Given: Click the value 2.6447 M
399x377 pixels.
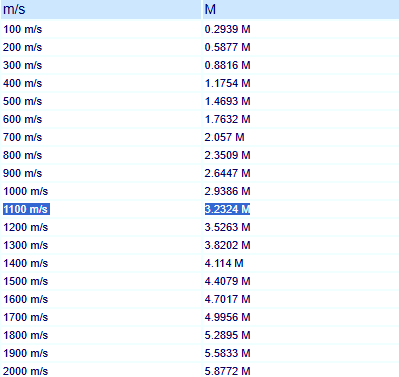Looking at the screenshot, I should coord(227,173).
